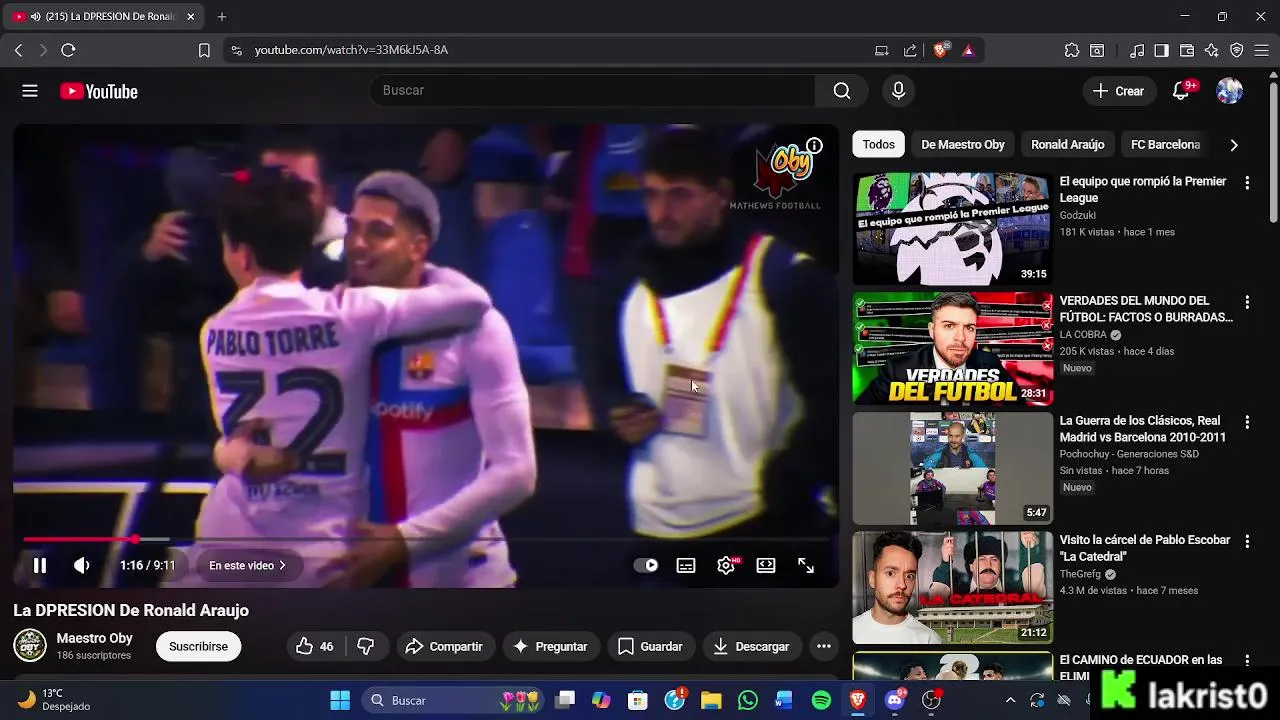Reload the page in the browser

tap(68, 50)
